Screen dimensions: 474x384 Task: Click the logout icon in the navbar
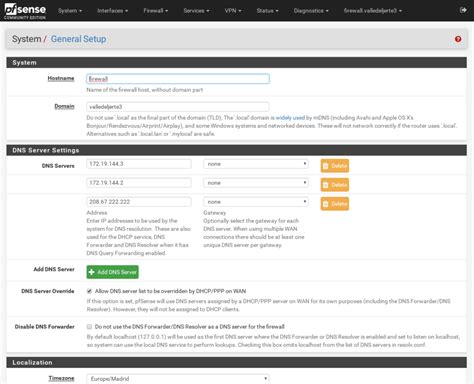[463, 10]
